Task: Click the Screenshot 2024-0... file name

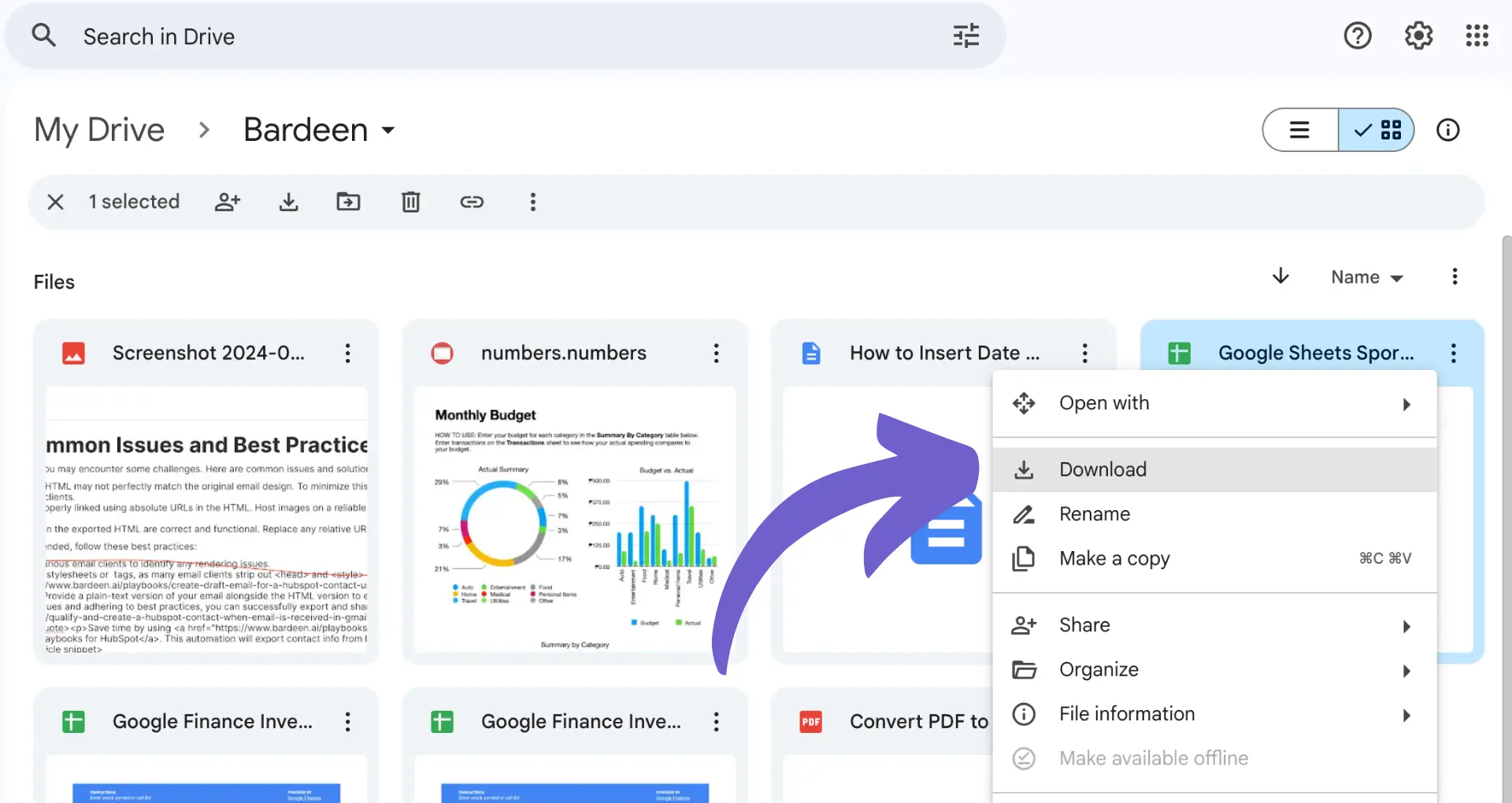Action: [209, 353]
